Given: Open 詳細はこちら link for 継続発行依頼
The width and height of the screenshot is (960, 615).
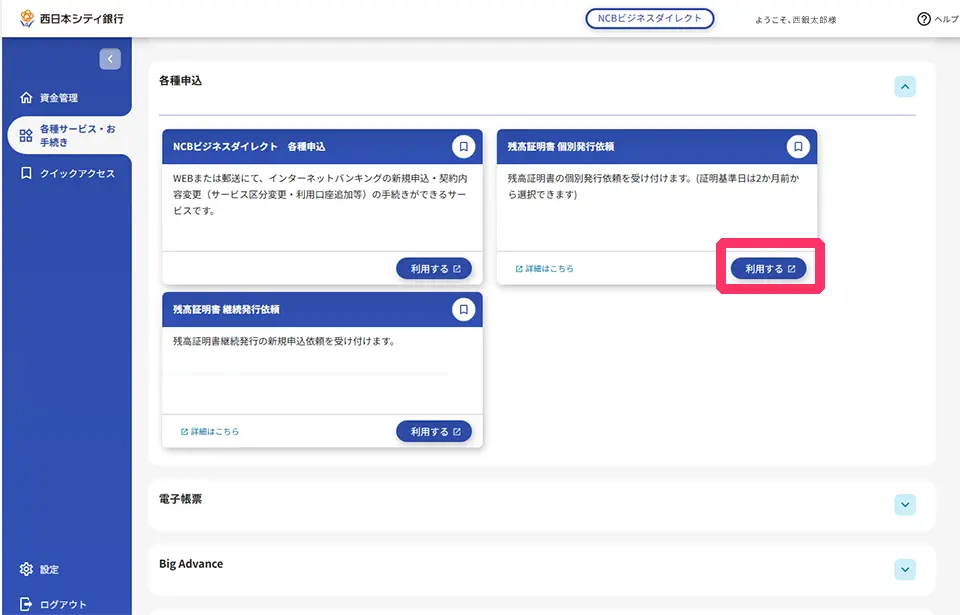Looking at the screenshot, I should coord(210,431).
